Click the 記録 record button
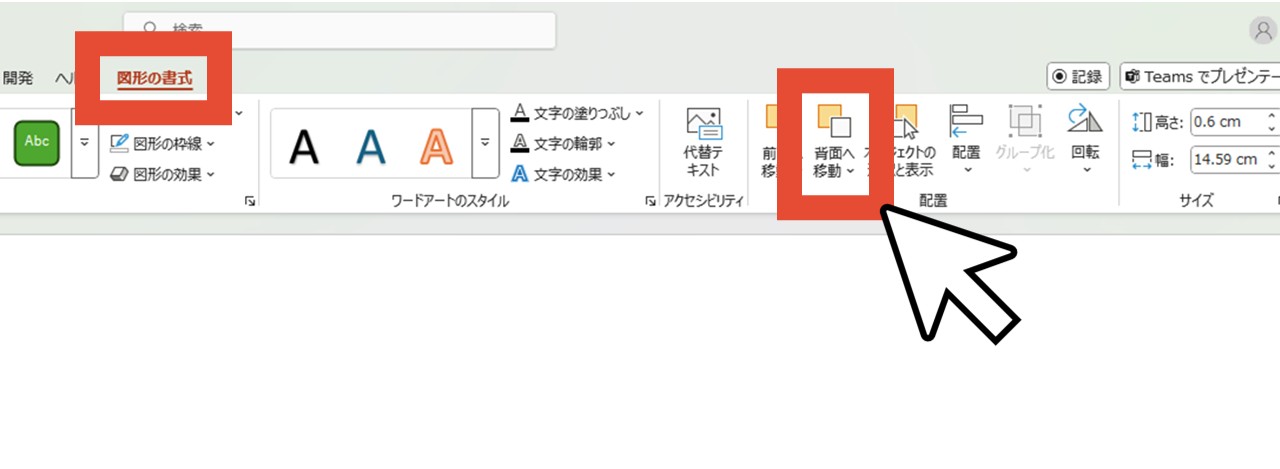Viewport: 1280px width, 469px height. coord(1077,77)
